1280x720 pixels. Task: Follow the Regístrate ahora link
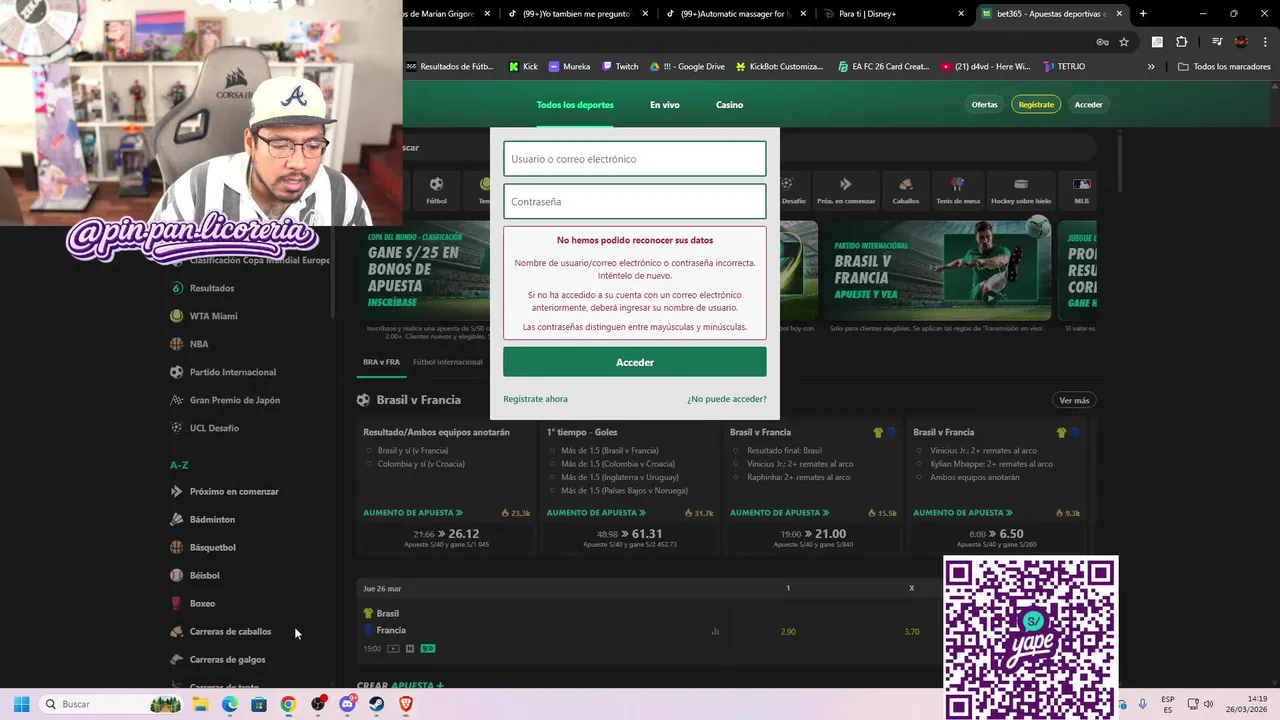[535, 399]
